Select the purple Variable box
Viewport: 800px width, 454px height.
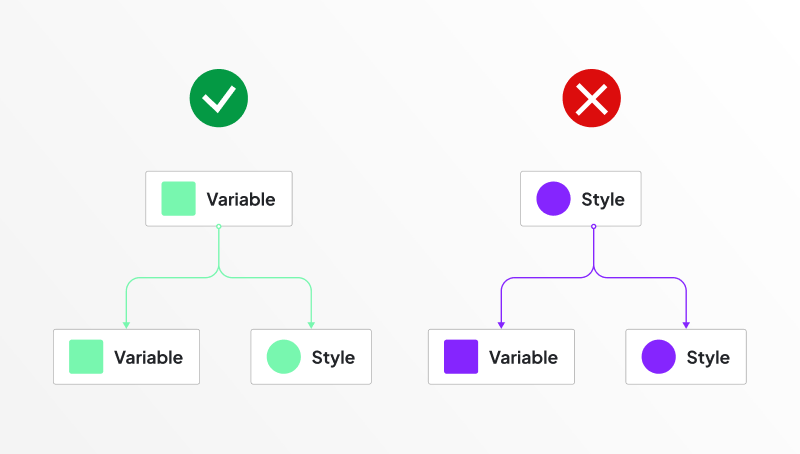coord(502,357)
